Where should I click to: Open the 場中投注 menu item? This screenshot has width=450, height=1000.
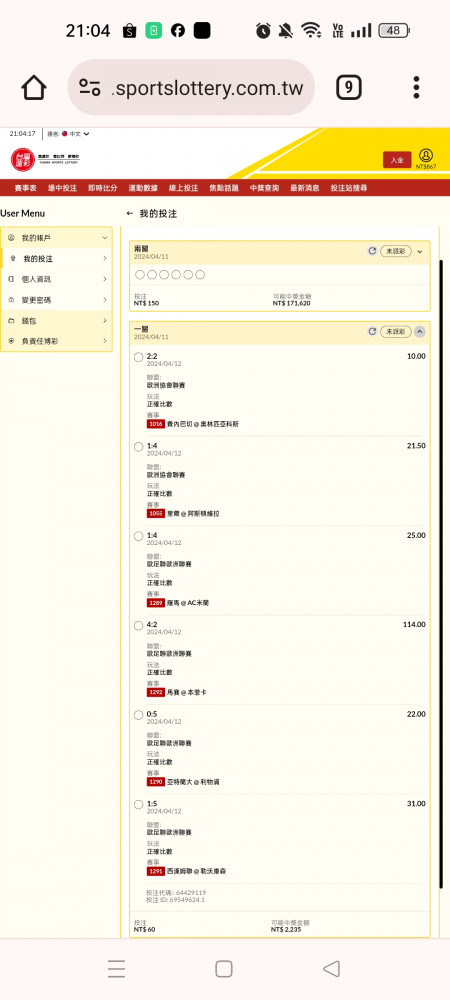(62, 188)
